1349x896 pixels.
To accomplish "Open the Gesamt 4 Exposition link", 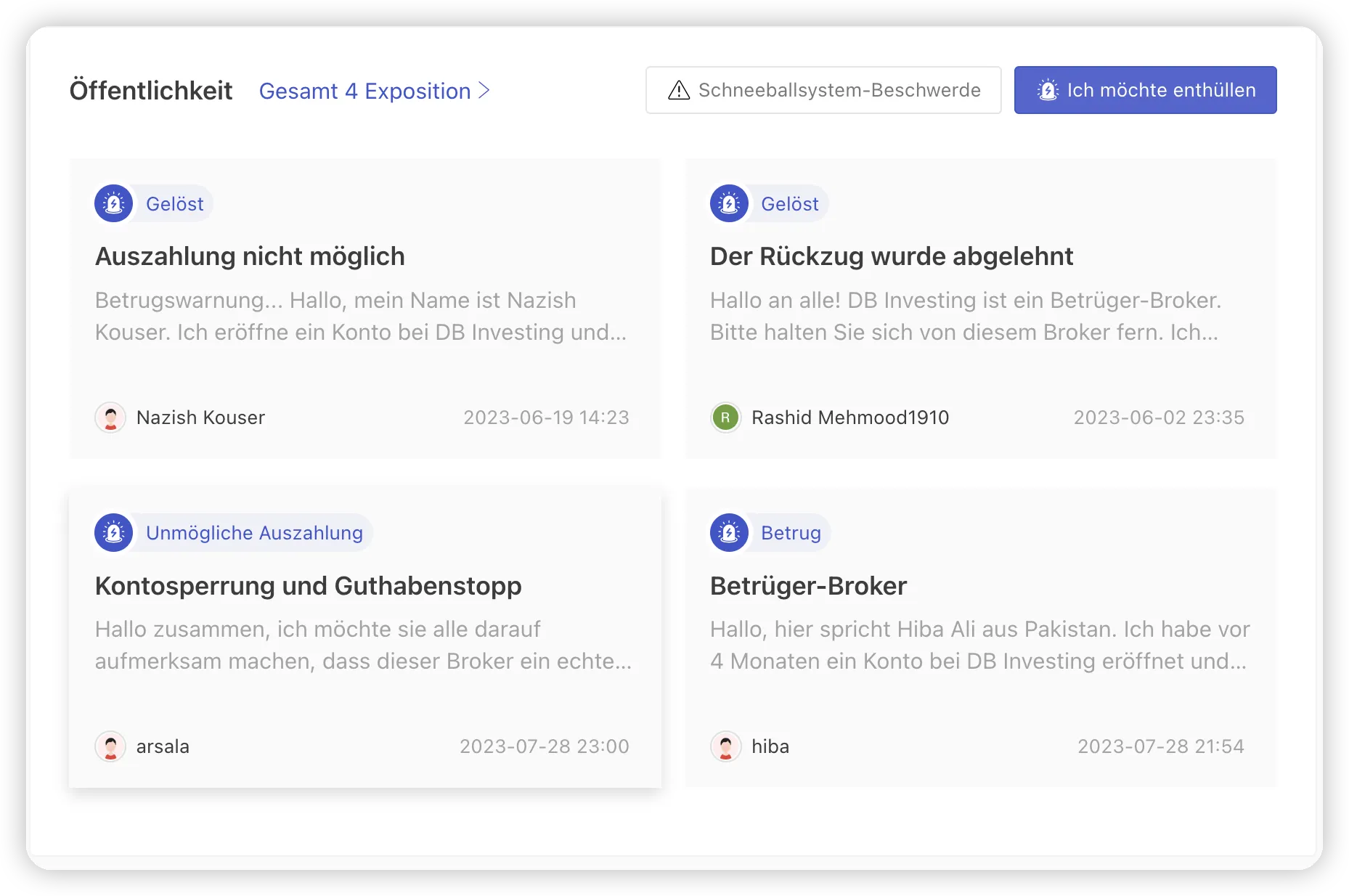I will (375, 91).
